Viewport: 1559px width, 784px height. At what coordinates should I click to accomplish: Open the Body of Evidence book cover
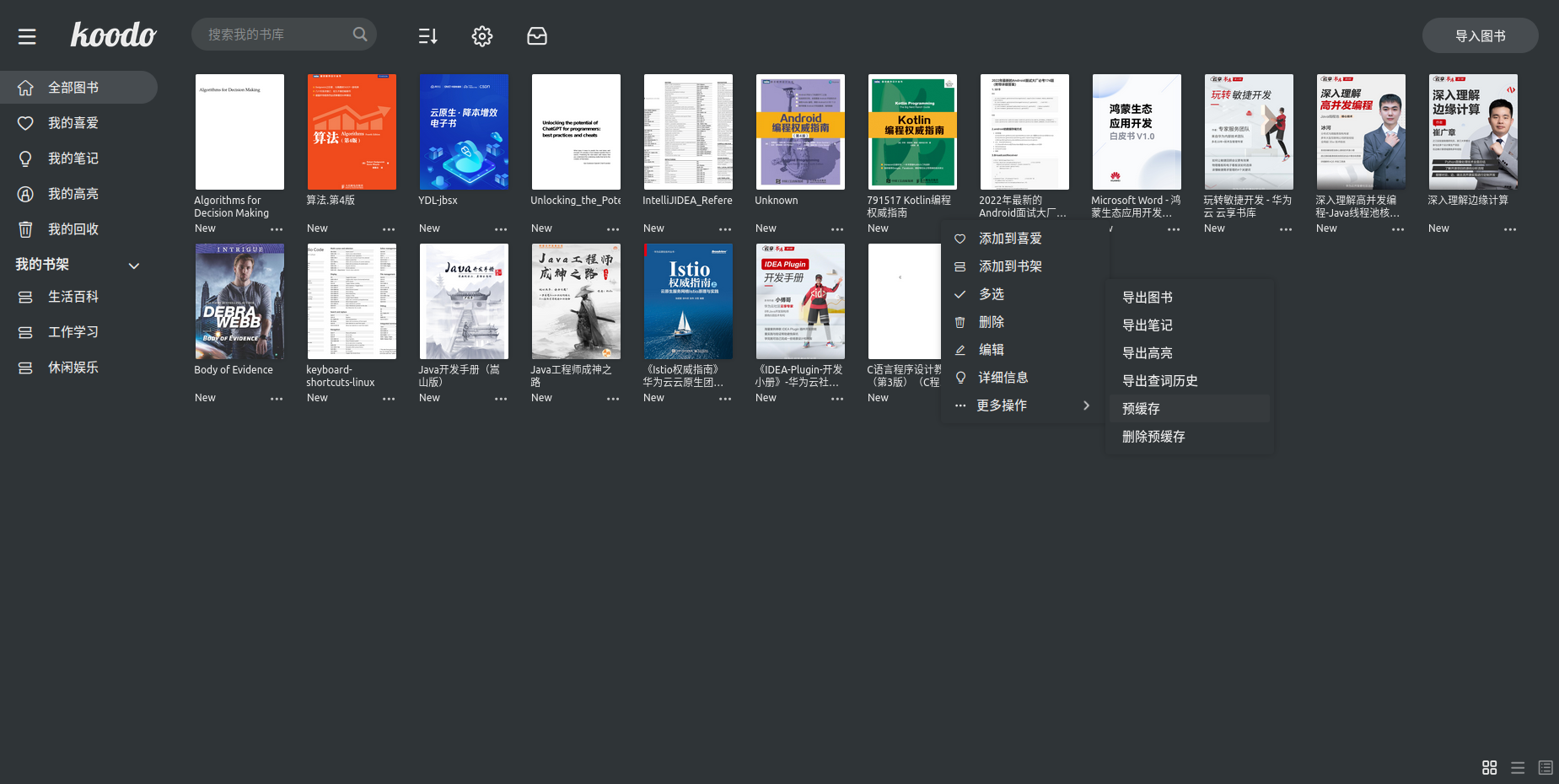tap(239, 302)
